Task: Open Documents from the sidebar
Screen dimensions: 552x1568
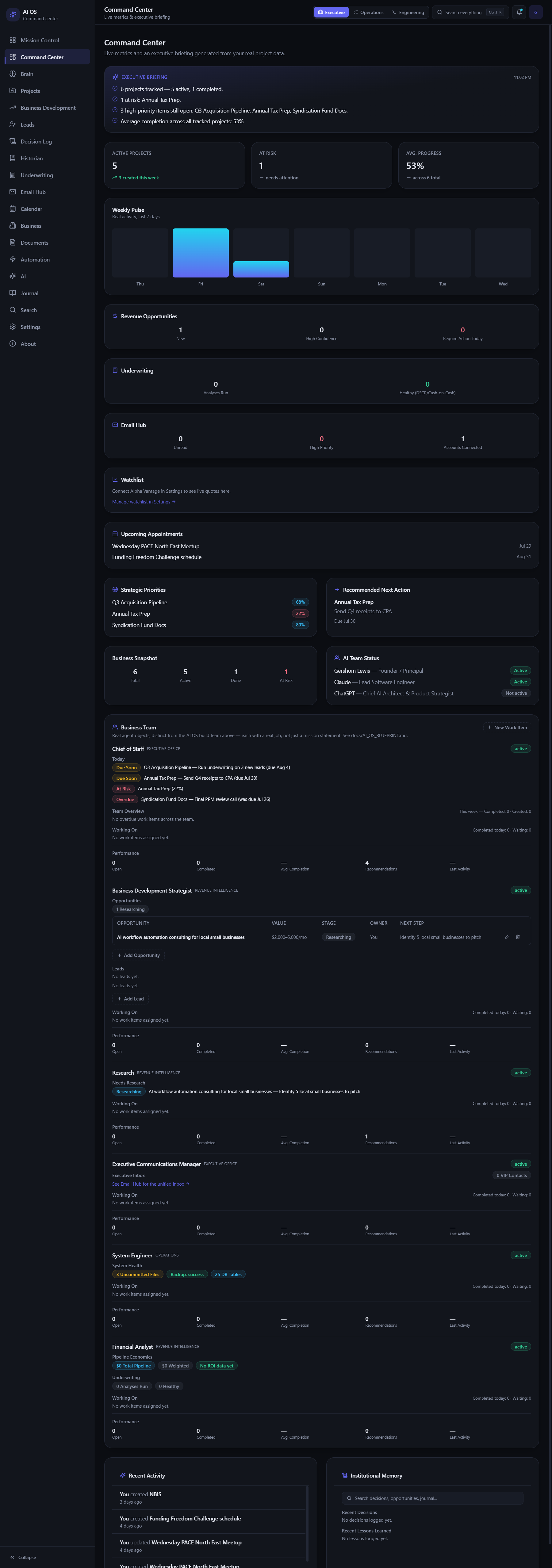Action: tap(48, 242)
